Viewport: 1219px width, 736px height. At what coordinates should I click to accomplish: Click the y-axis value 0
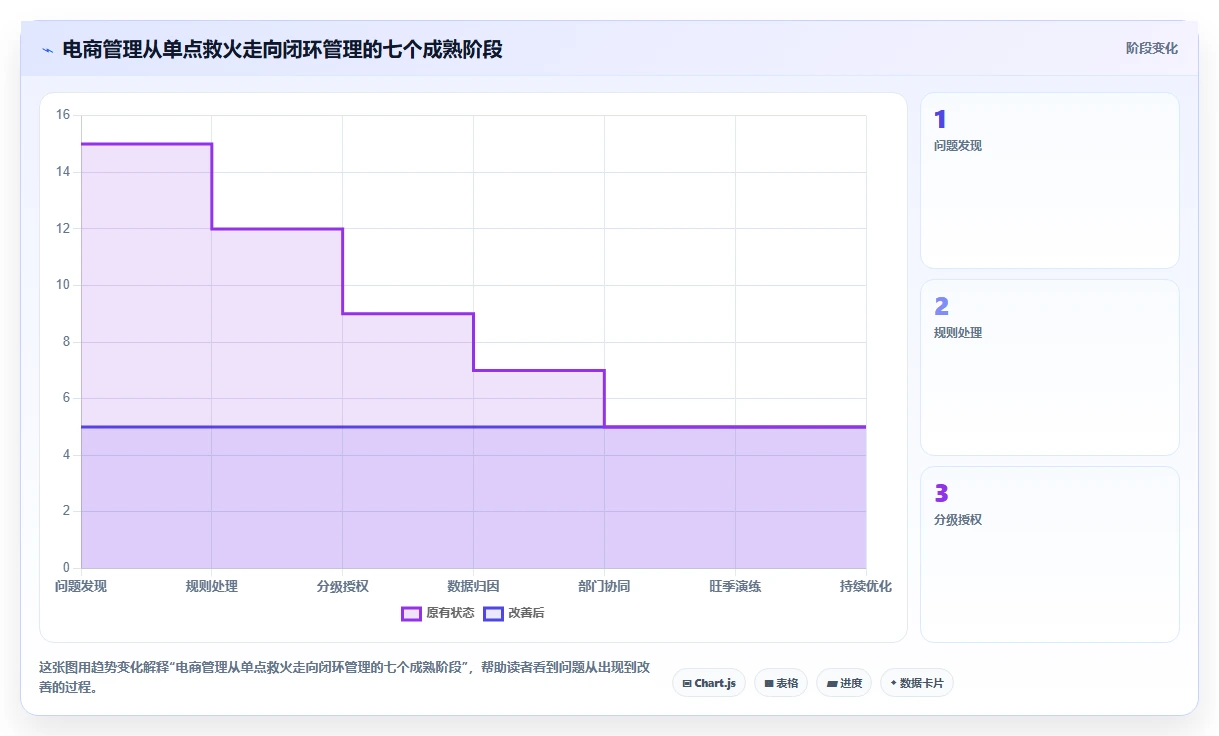click(x=66, y=568)
